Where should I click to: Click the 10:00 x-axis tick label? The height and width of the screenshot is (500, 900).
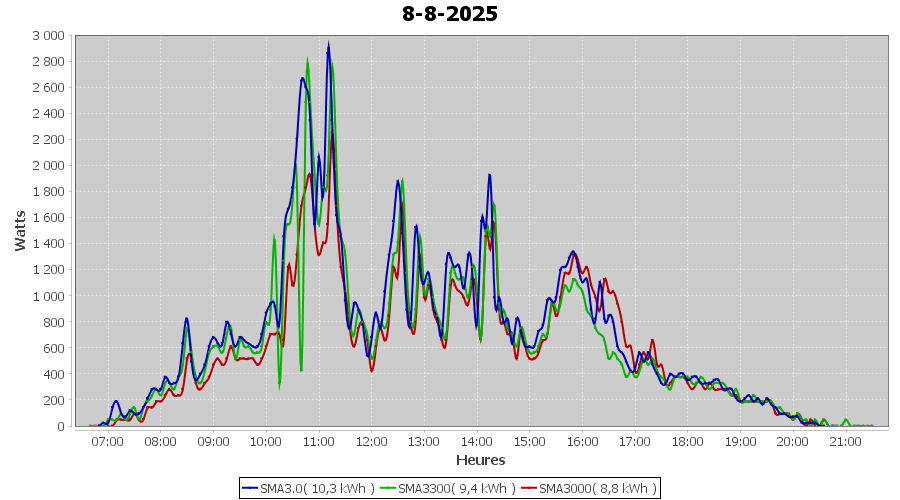(x=266, y=442)
